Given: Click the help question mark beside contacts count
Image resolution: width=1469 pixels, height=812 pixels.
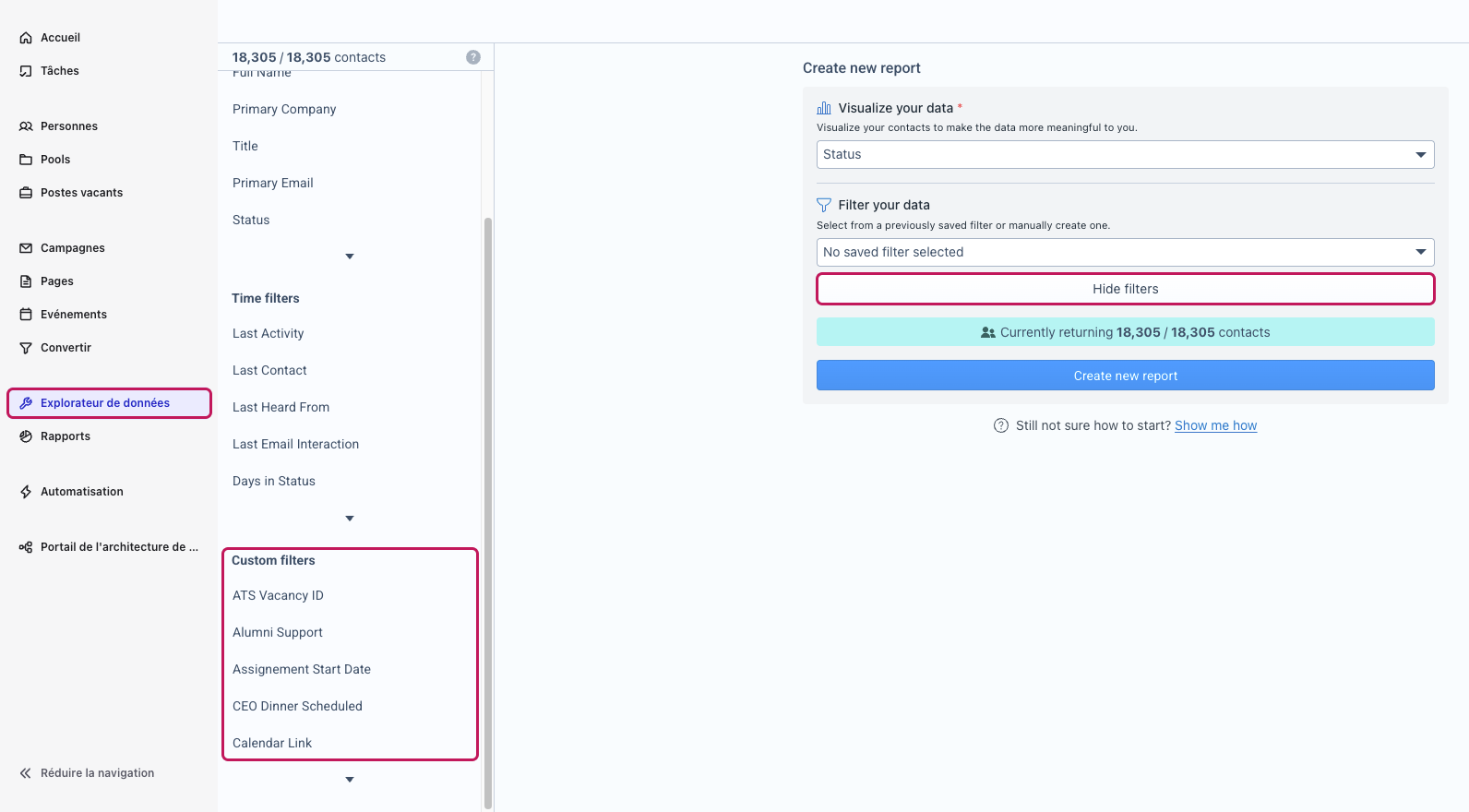Looking at the screenshot, I should click(473, 58).
